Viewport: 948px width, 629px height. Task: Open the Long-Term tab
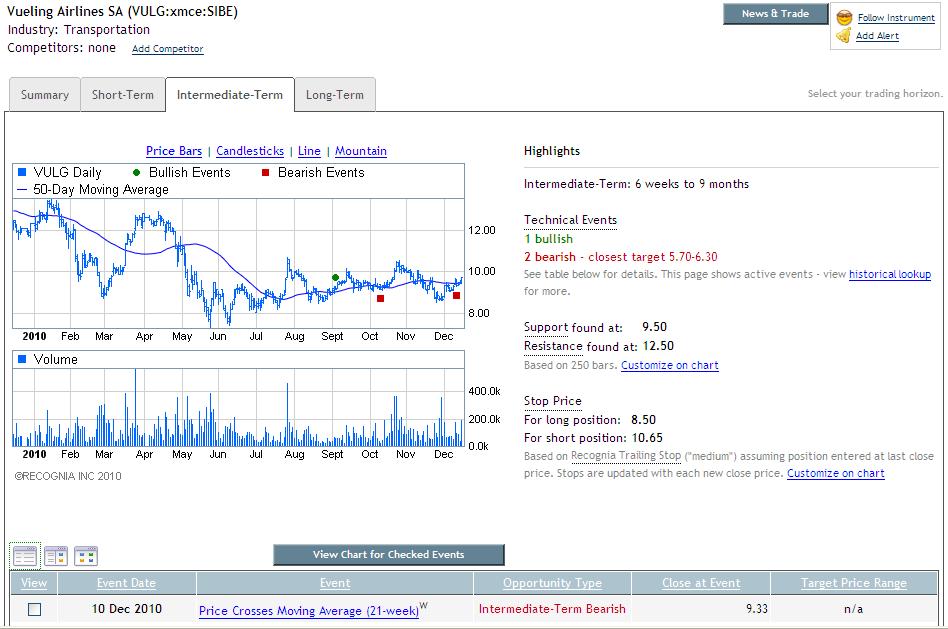pos(335,95)
